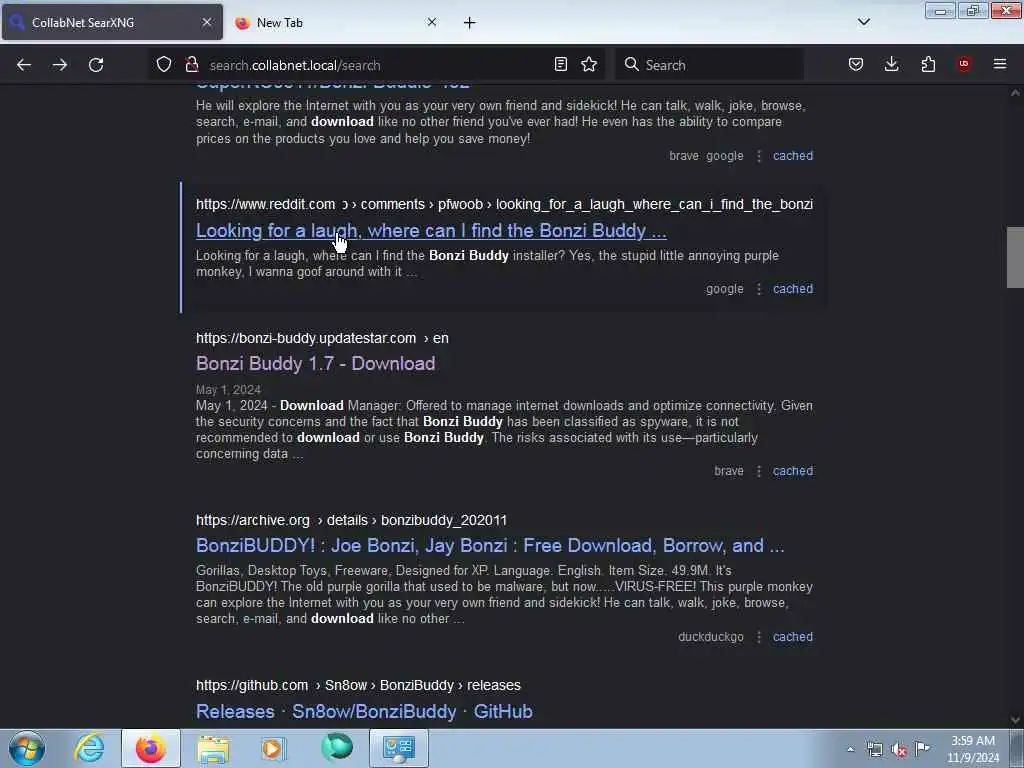Open the Extensions menu

(928, 65)
